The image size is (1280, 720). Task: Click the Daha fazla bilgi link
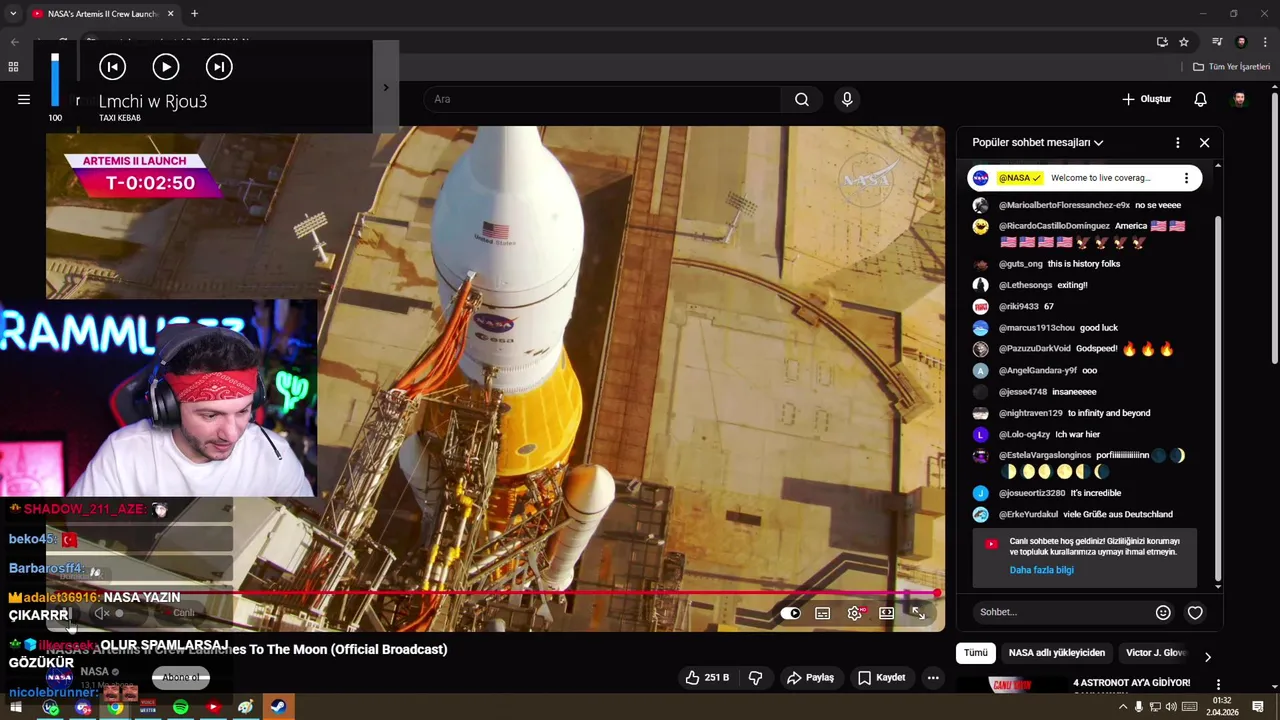1041,570
